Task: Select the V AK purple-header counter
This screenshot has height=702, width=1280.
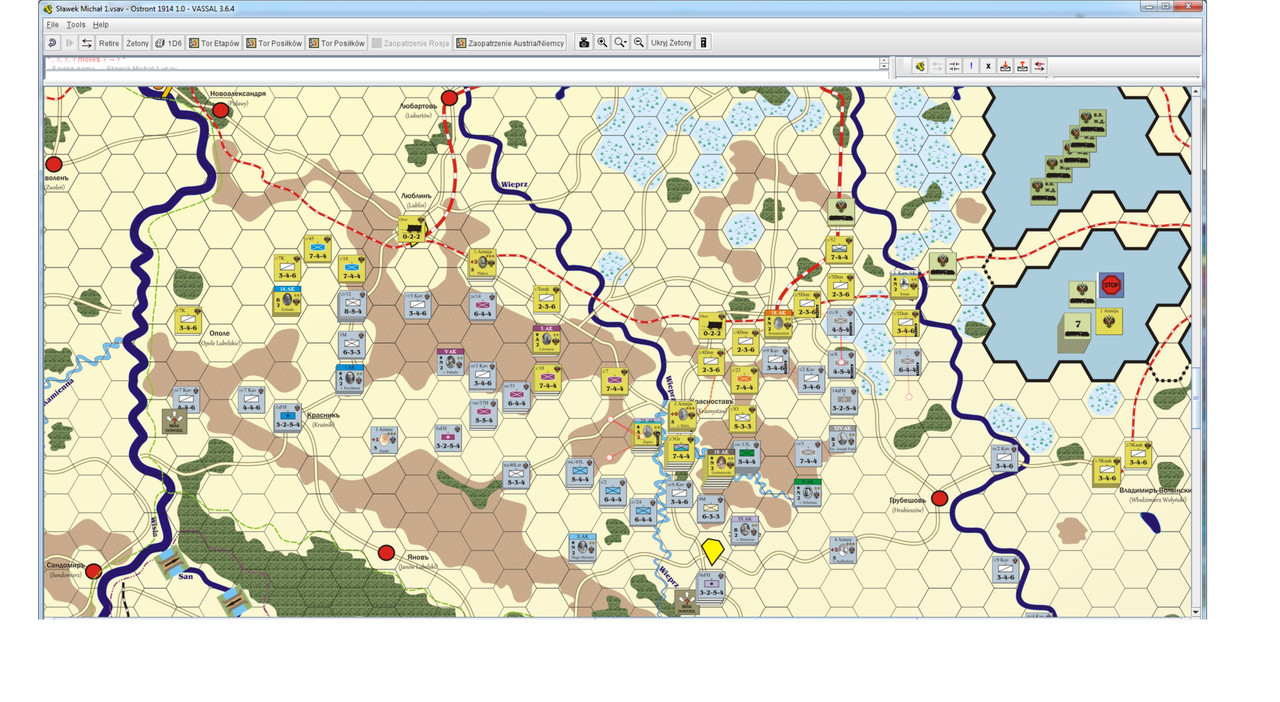Action: [451, 360]
